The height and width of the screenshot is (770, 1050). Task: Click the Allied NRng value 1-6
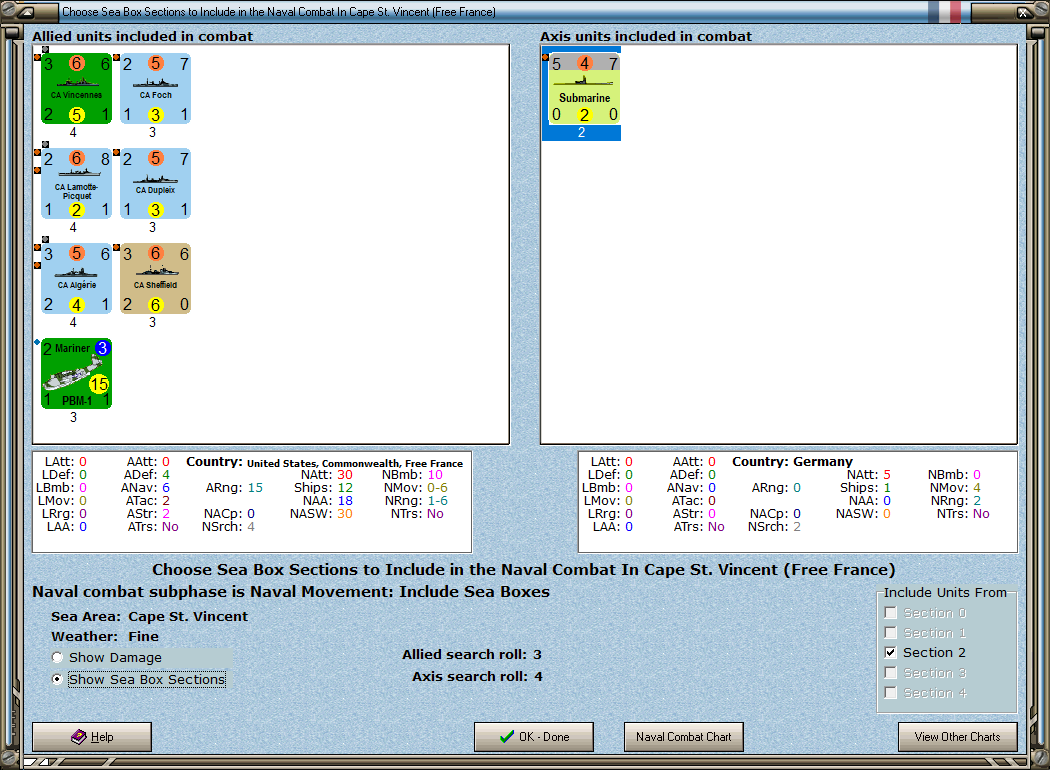[x=437, y=501]
